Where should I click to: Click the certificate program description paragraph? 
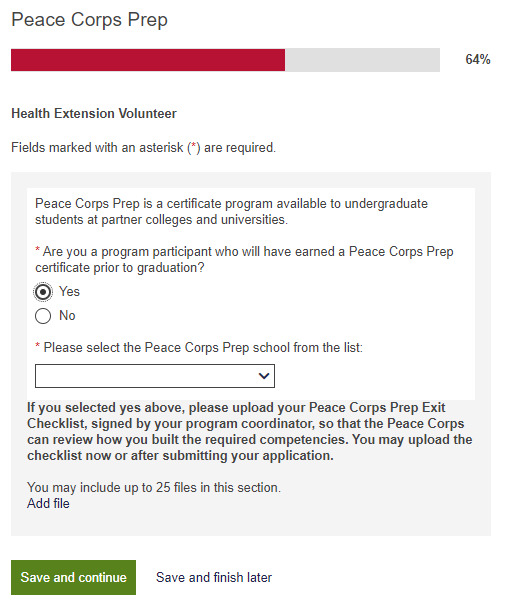pos(231,211)
